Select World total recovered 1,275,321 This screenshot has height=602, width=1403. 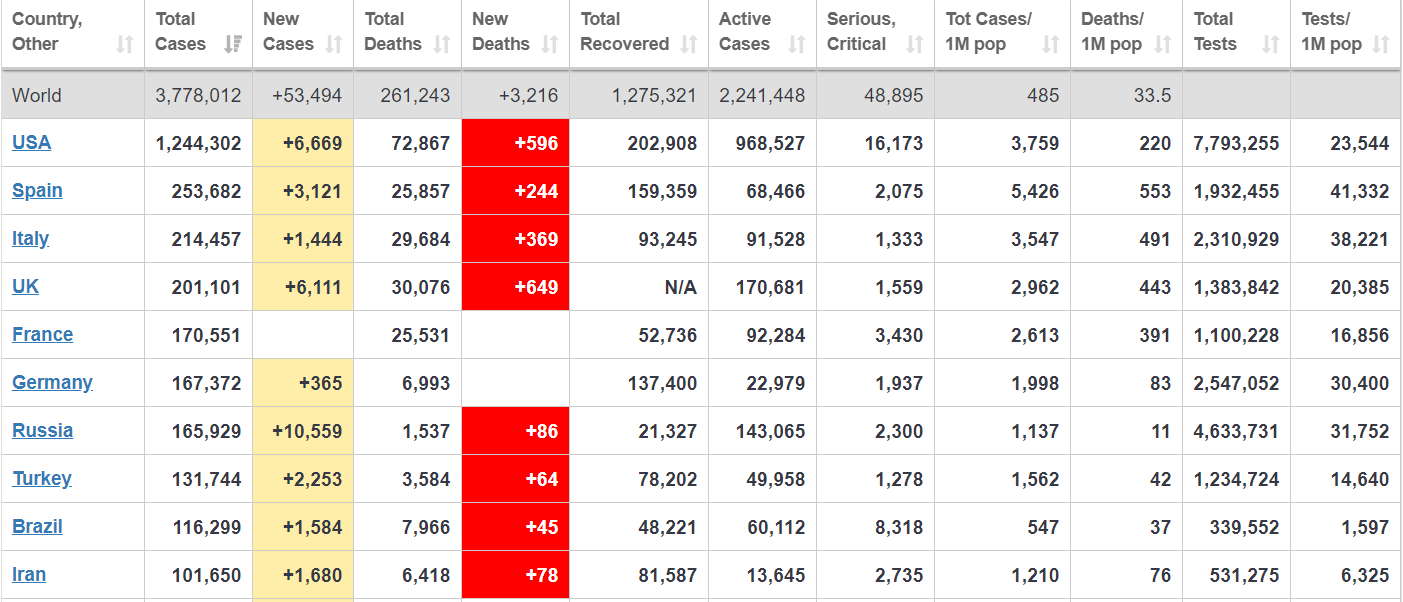coord(655,96)
